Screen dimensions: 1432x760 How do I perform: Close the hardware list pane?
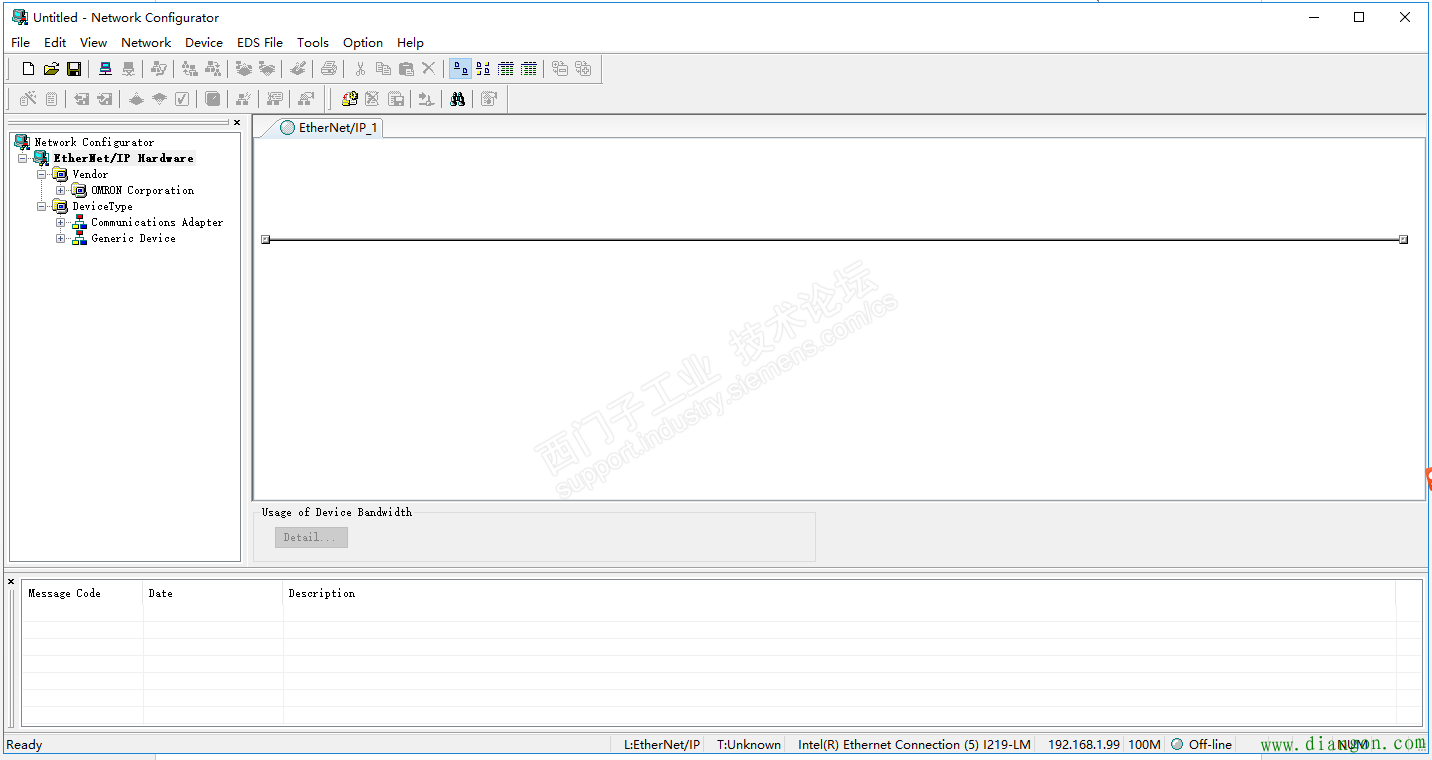pyautogui.click(x=237, y=123)
